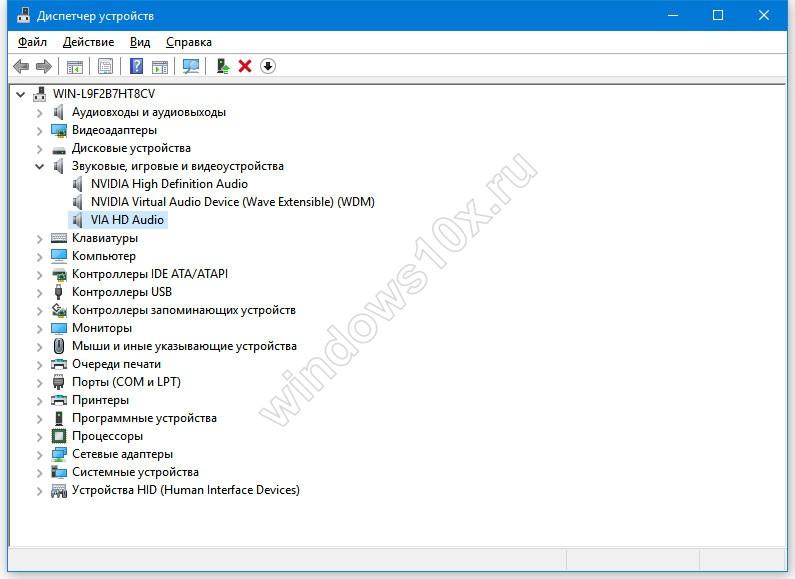Open the Файл menu
Screen dimensions: 795x579
32,42
